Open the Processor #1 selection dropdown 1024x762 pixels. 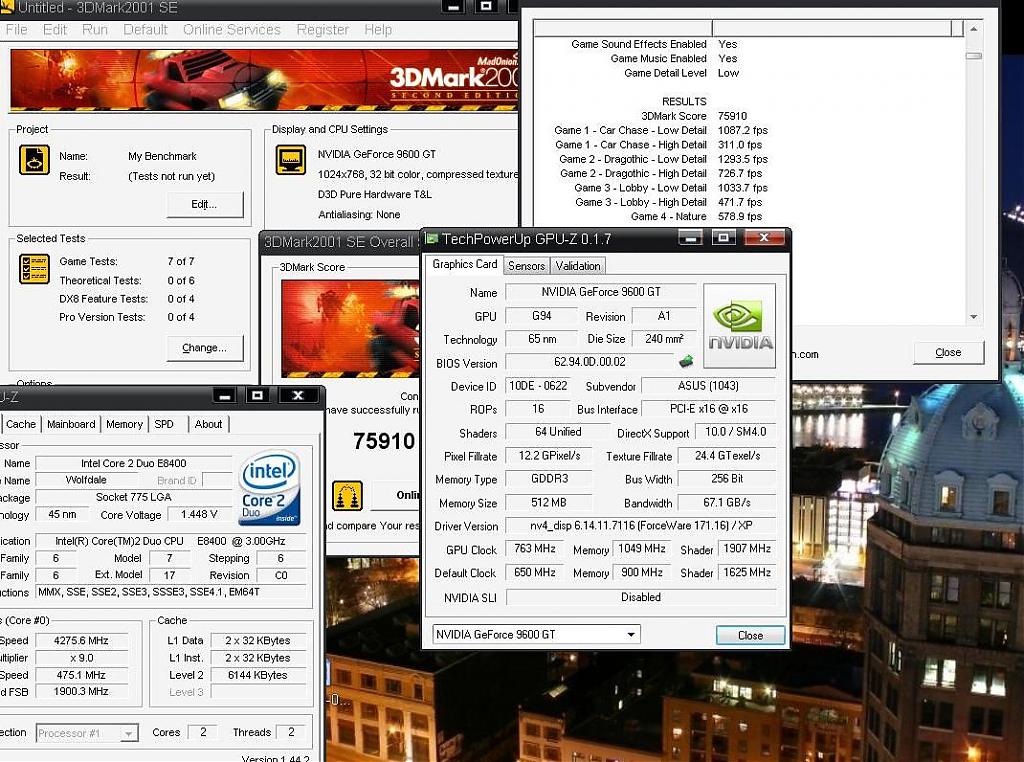click(129, 733)
